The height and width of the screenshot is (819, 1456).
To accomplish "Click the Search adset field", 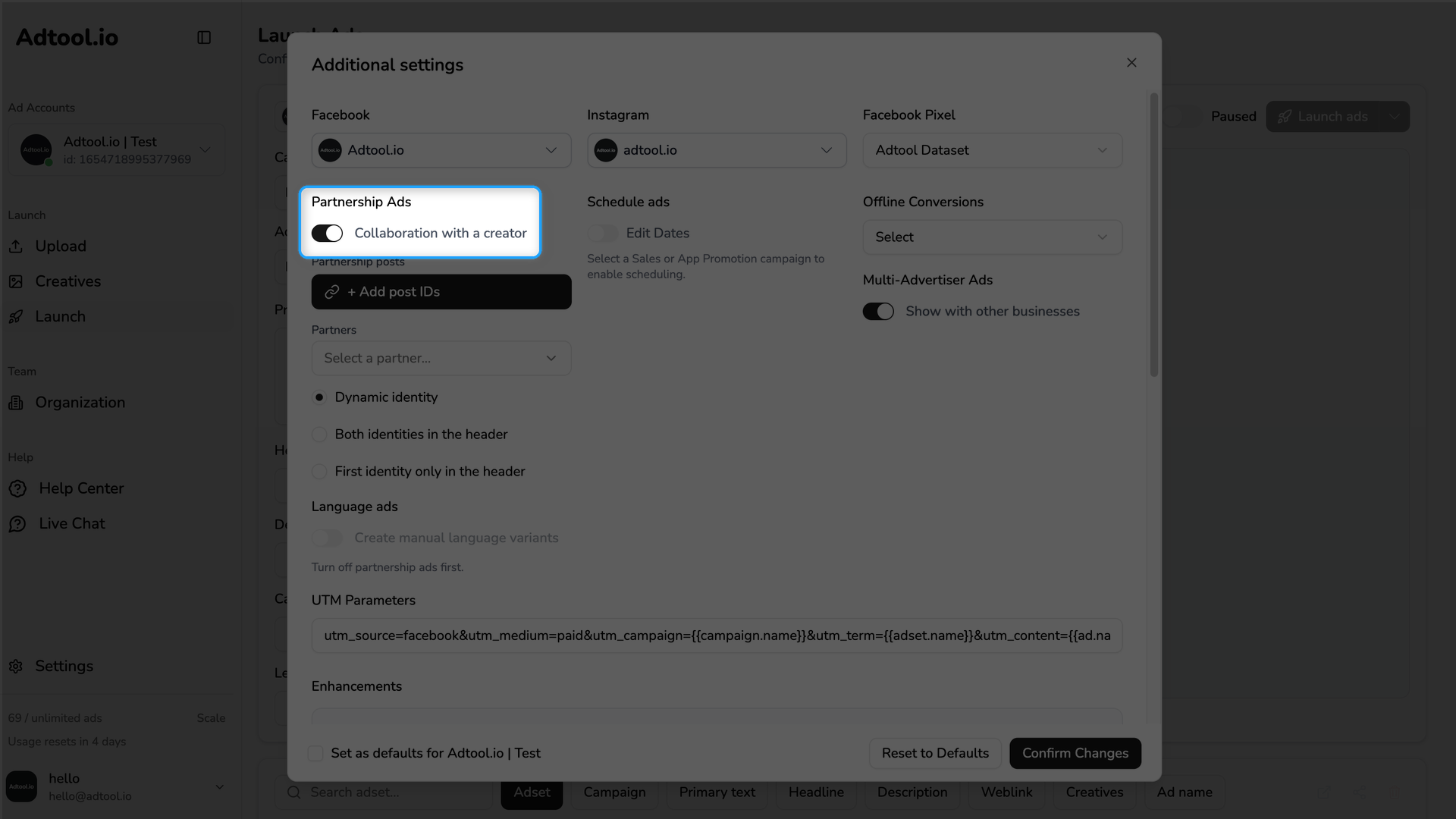I will (383, 792).
